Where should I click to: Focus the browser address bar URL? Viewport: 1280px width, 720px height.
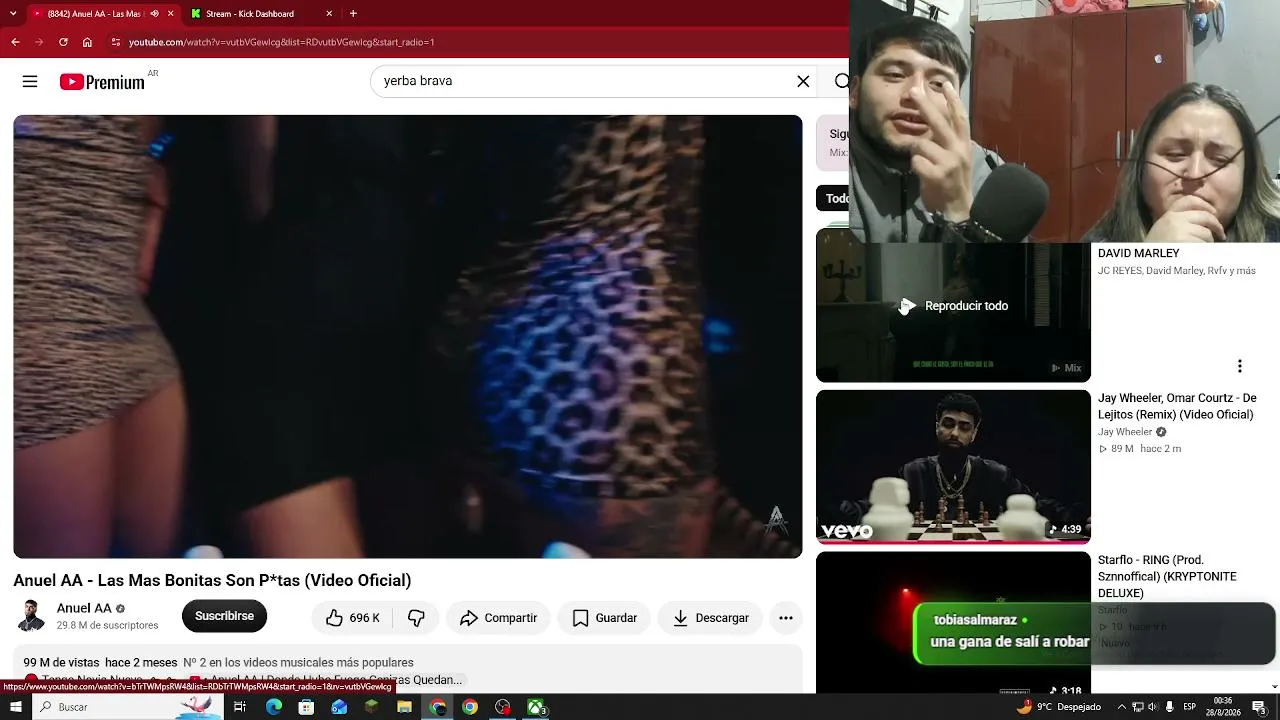click(x=281, y=42)
